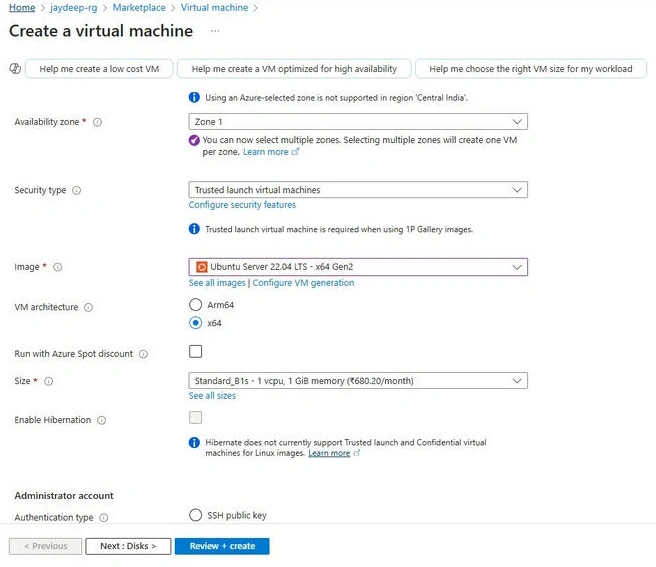Open Learn more about Hibernate support
The width and height of the screenshot is (656, 567).
[329, 453]
